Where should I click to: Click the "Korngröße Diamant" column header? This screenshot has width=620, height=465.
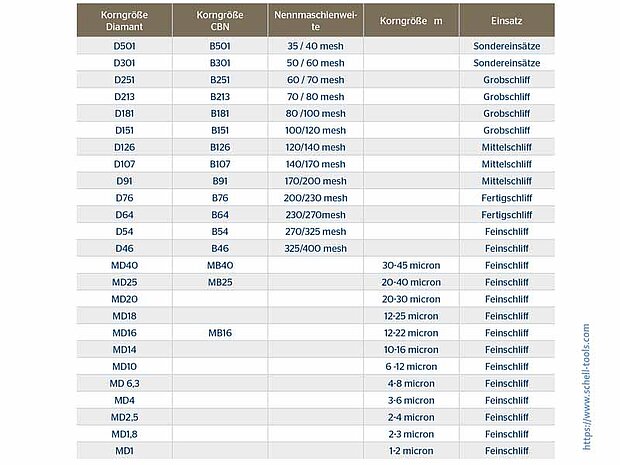(125, 20)
